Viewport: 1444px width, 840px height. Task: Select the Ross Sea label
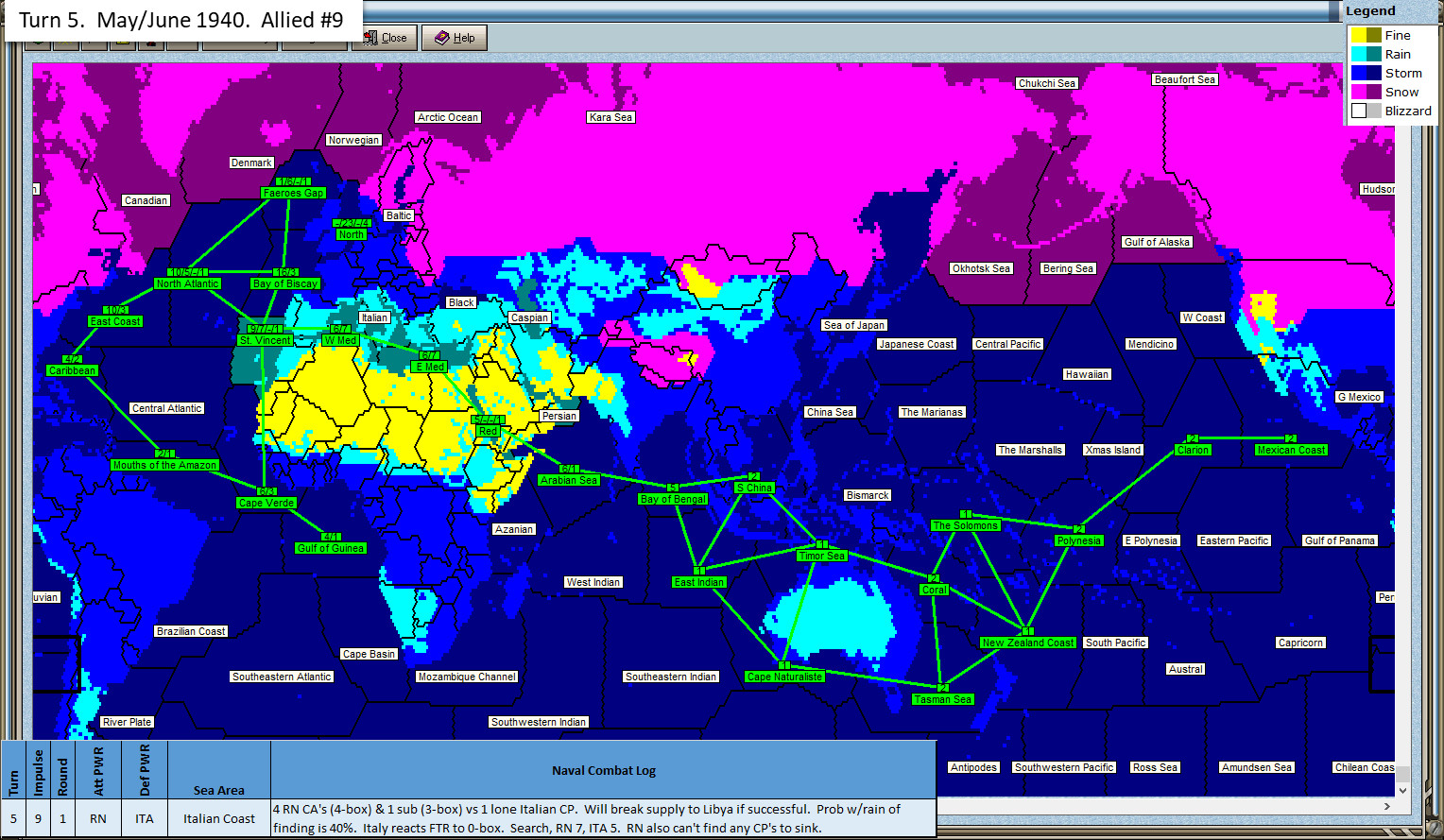[x=1155, y=767]
